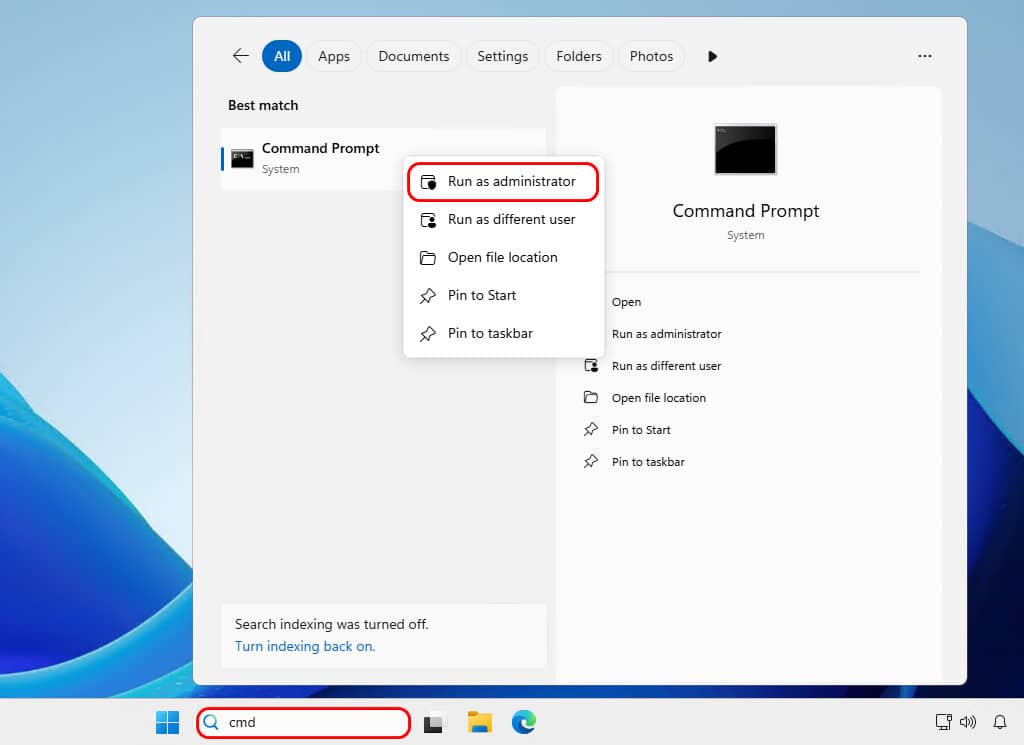Choose Pin to Start in context menu
The image size is (1024, 745).
tap(503, 295)
